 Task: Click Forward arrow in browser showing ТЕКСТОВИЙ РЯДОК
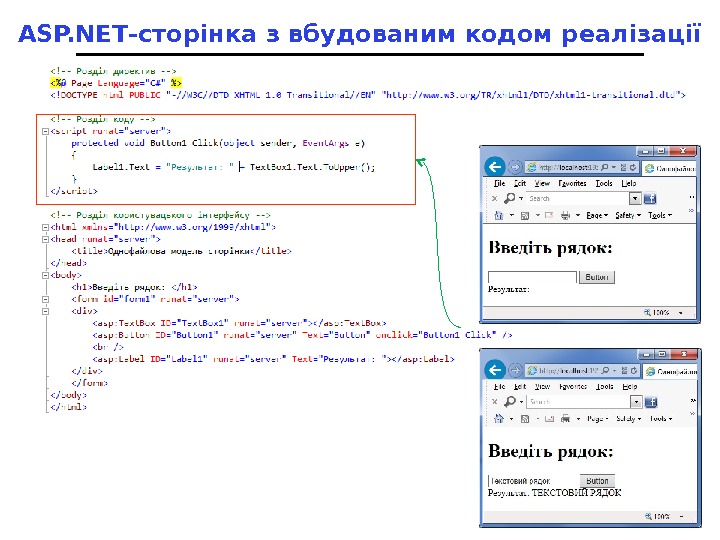pyautogui.click(x=516, y=370)
